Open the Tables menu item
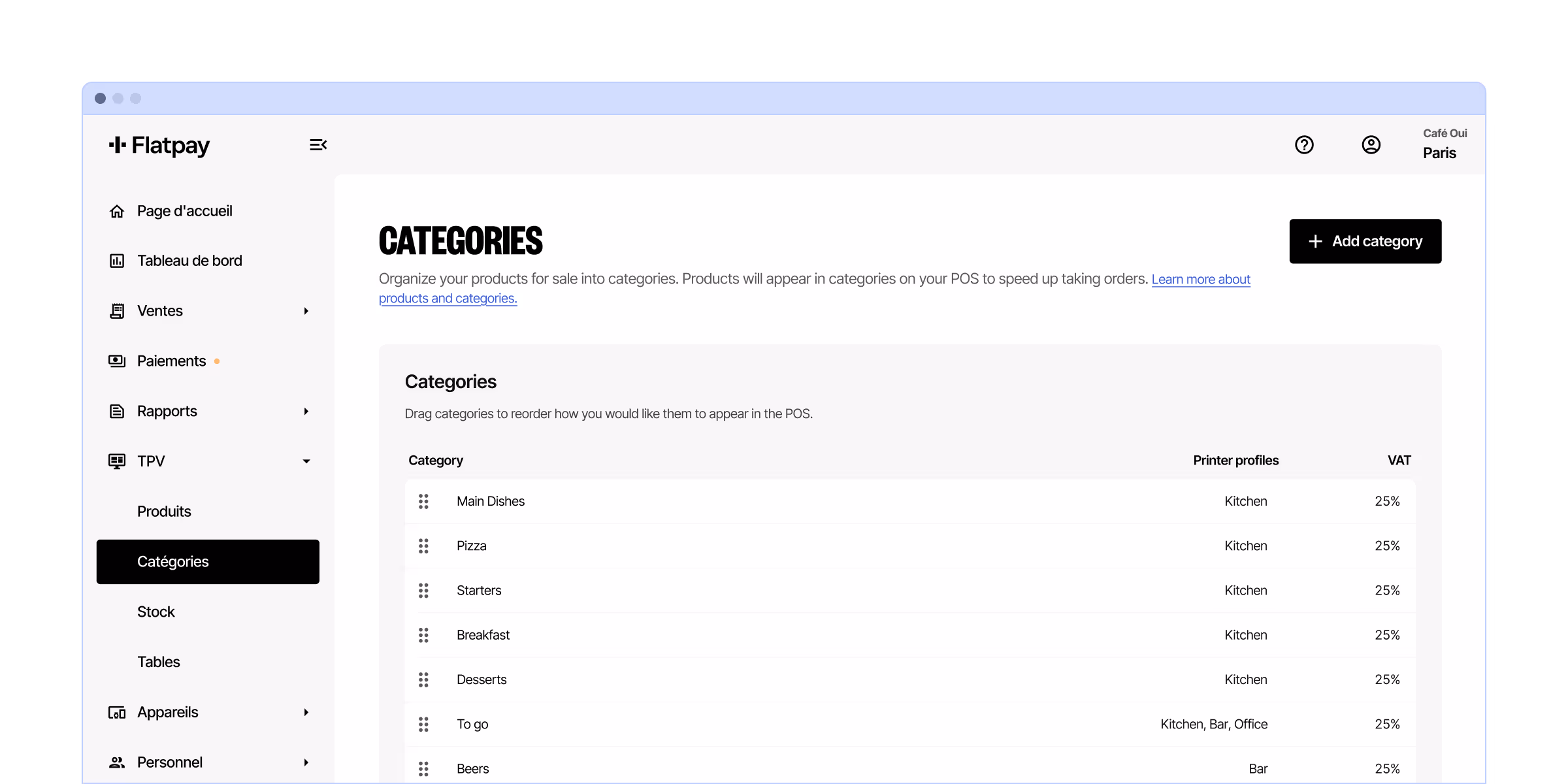Image resolution: width=1568 pixels, height=784 pixels. coord(159,662)
